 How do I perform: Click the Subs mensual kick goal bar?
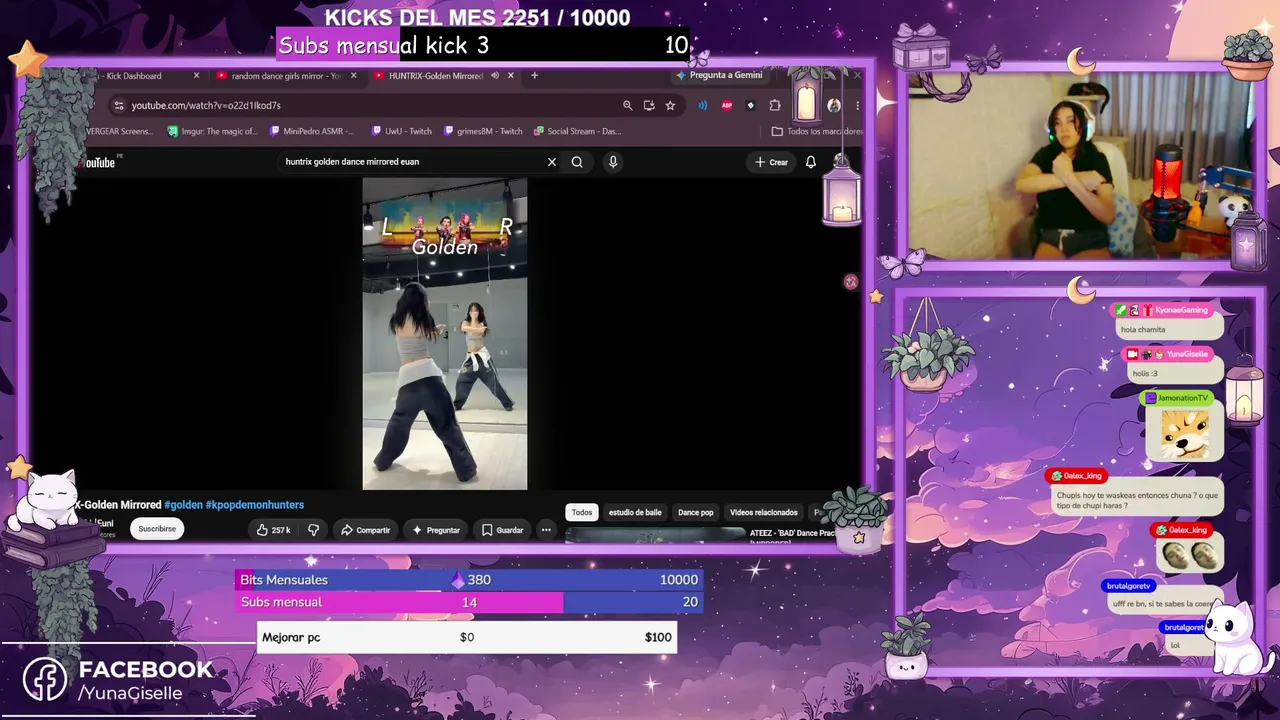(483, 45)
